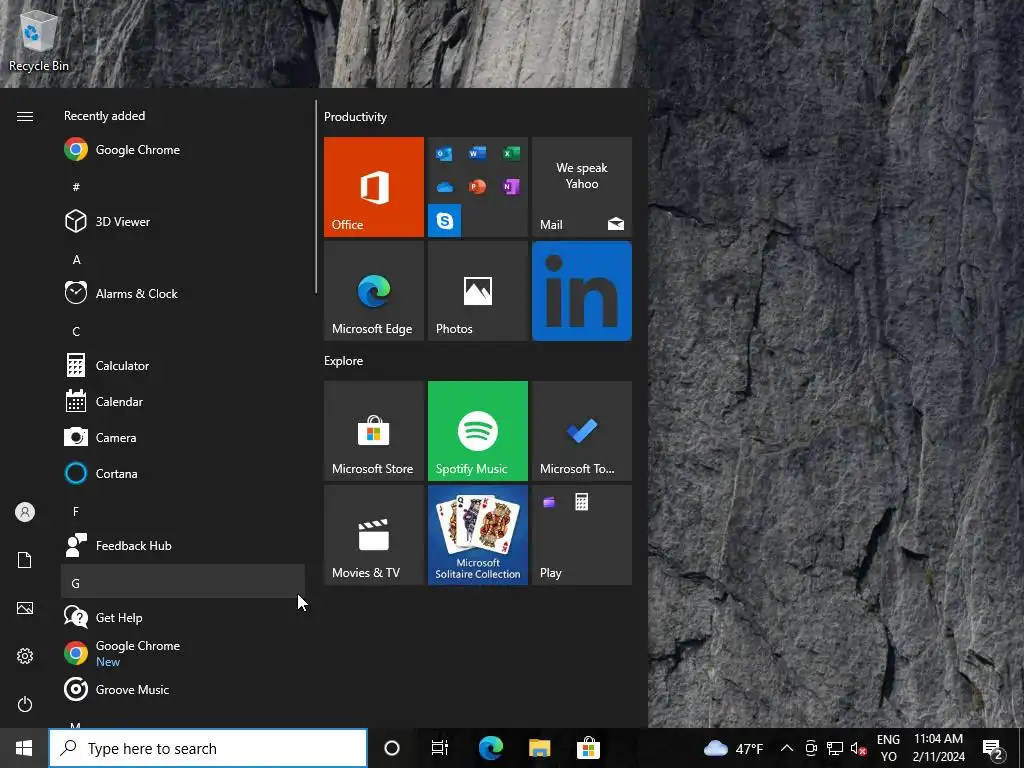1024x768 pixels.
Task: Show hidden tray icons
Action: pyautogui.click(x=787, y=748)
